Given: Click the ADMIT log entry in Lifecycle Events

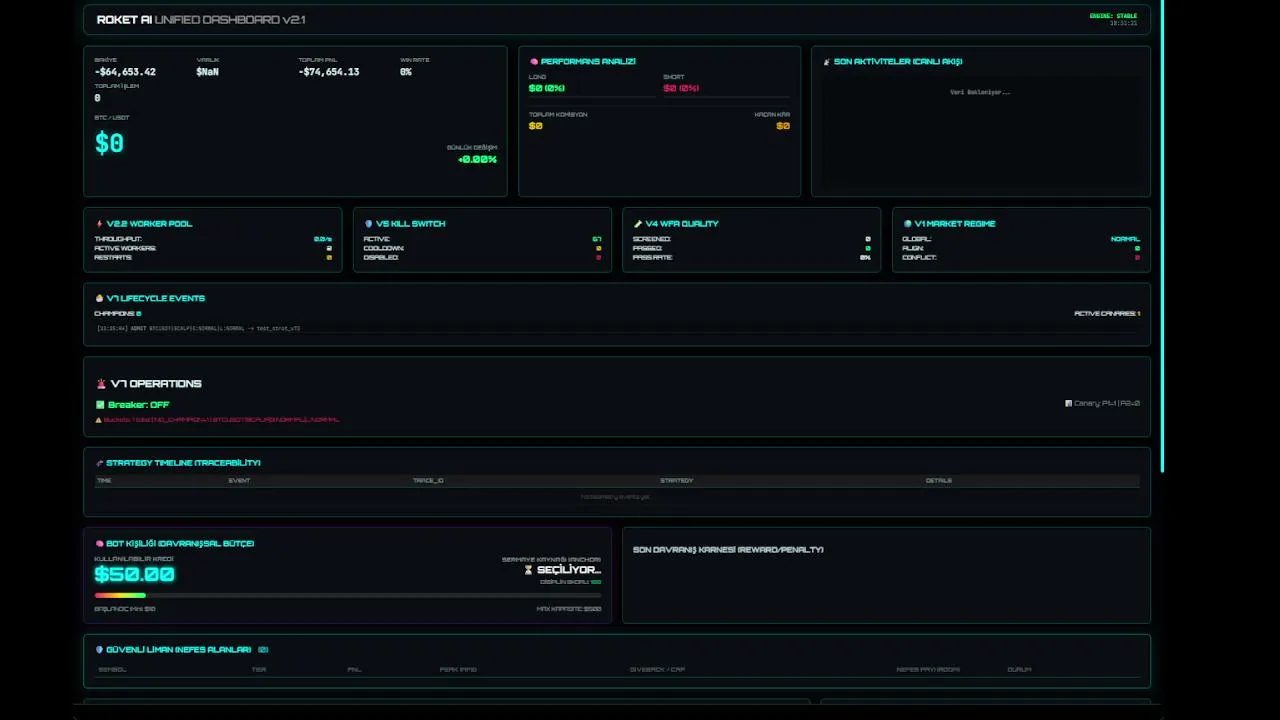Looking at the screenshot, I should [x=198, y=328].
